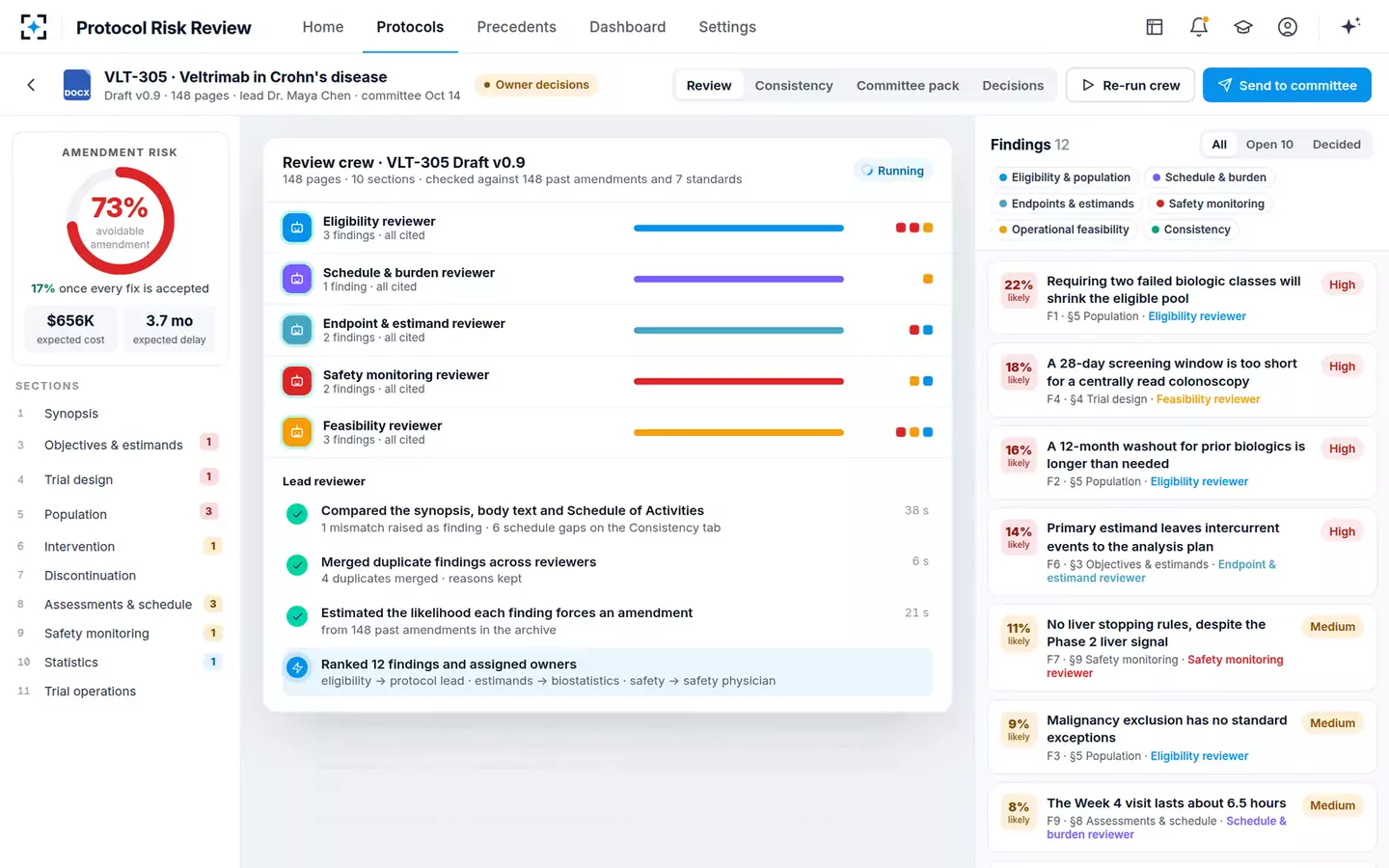Open the Discontinuation section
This screenshot has width=1389, height=868.
[x=120, y=576]
